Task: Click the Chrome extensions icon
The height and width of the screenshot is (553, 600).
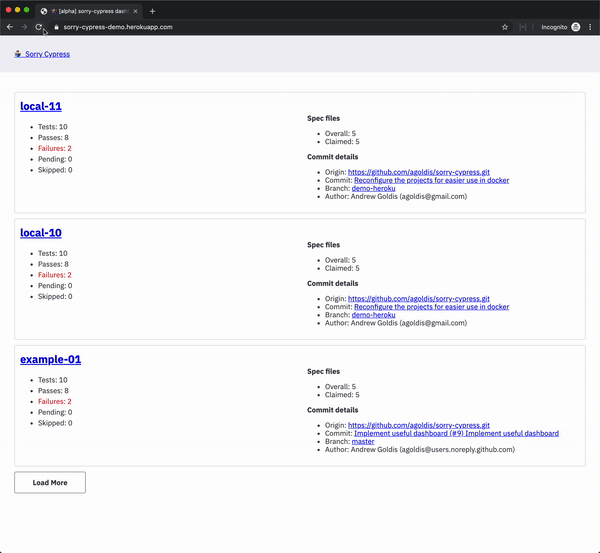Action: (523, 27)
